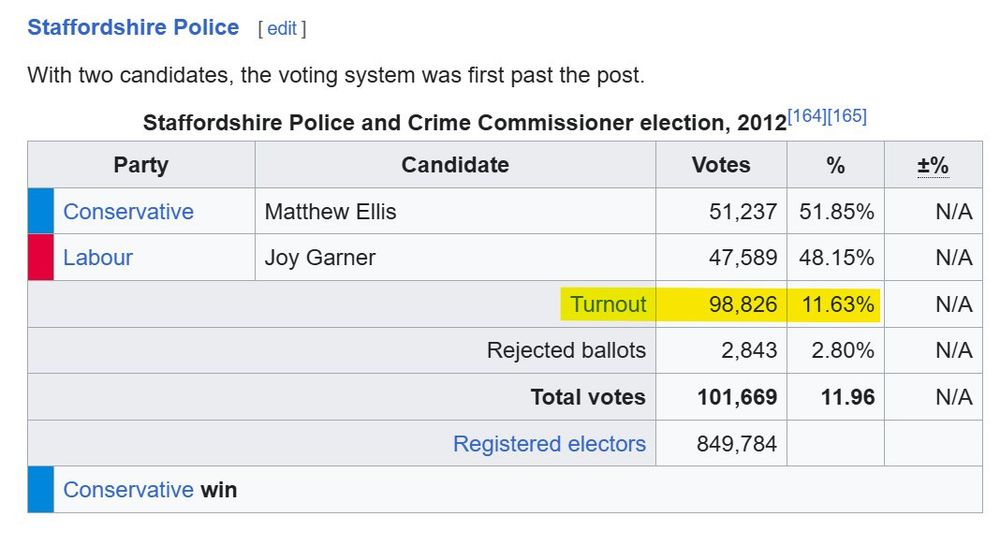Image resolution: width=1000 pixels, height=534 pixels.
Task: Click the blue color swatch beside Matthew Ellis's row
Action: pos(40,212)
